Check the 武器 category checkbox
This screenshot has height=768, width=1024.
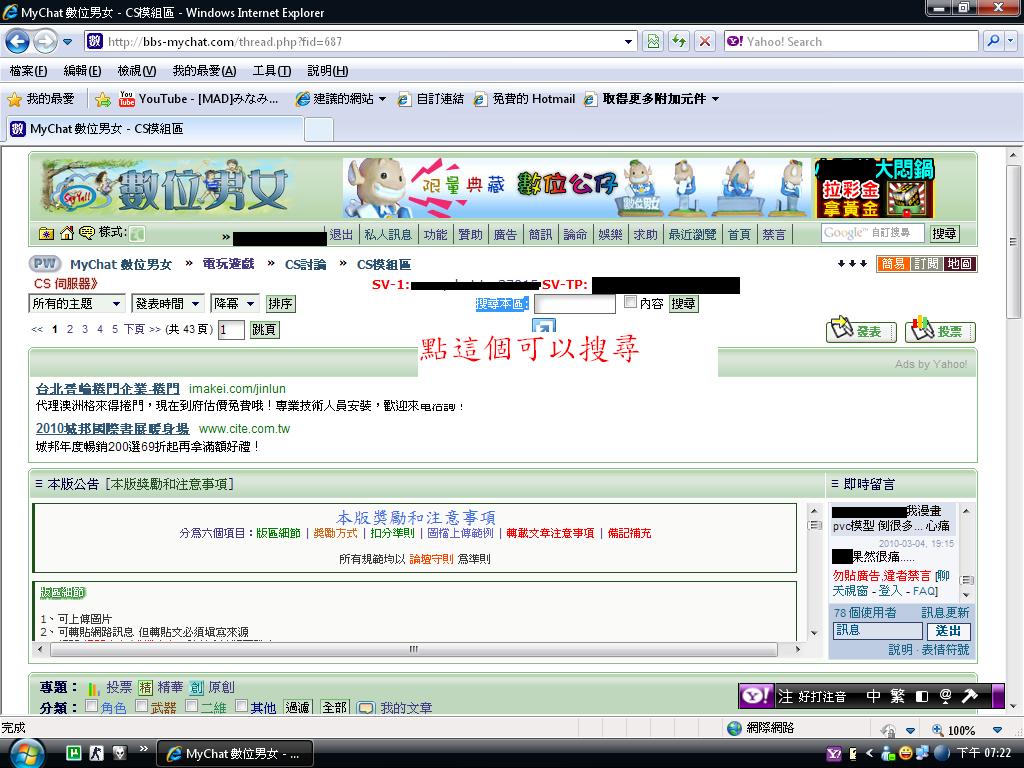tap(141, 706)
